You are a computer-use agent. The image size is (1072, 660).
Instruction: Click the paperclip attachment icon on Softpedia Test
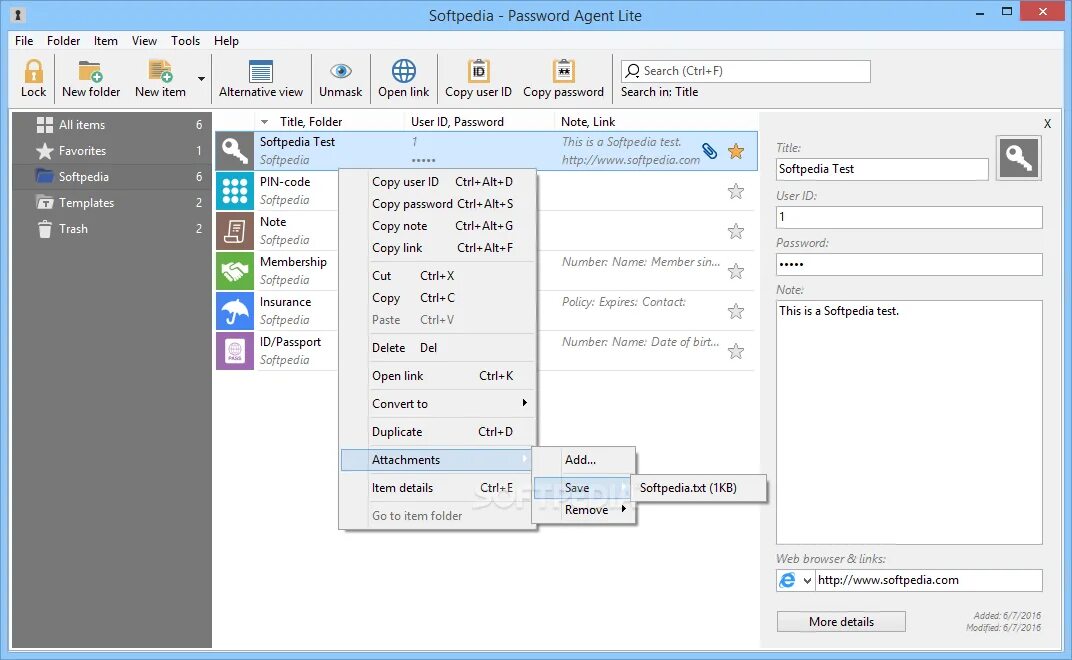click(709, 150)
